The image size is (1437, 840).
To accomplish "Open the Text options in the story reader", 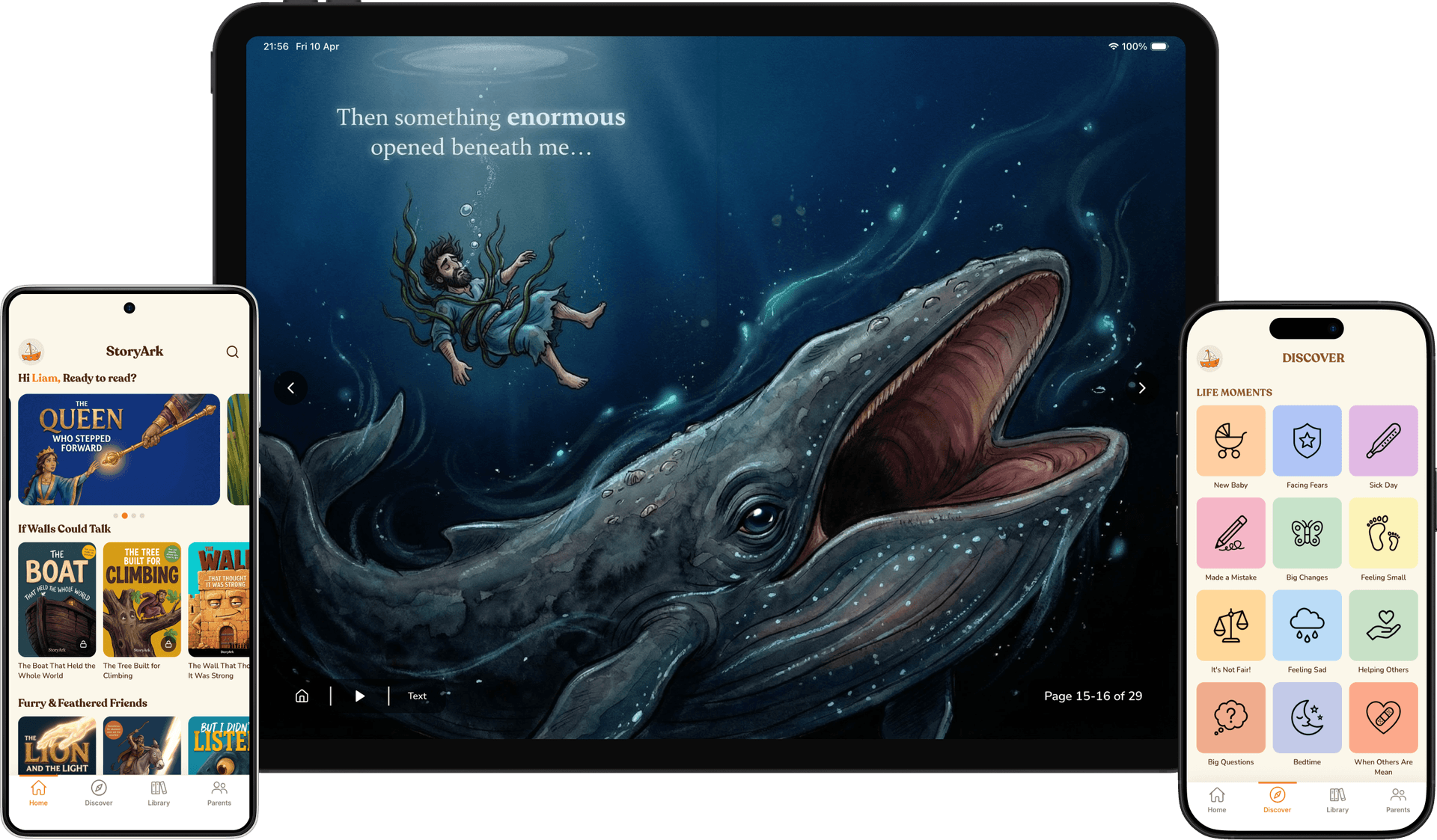I will 417,695.
